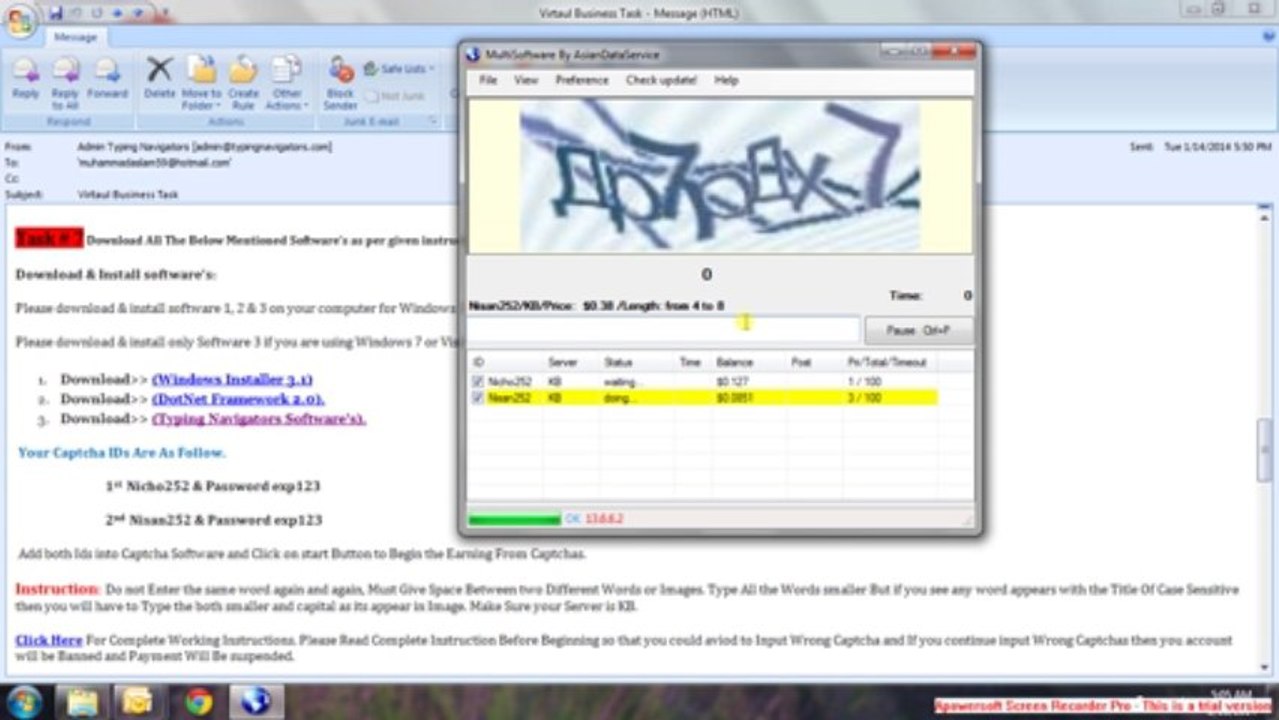Click the red version number in status bar
The height and width of the screenshot is (720, 1279).
coord(604,520)
